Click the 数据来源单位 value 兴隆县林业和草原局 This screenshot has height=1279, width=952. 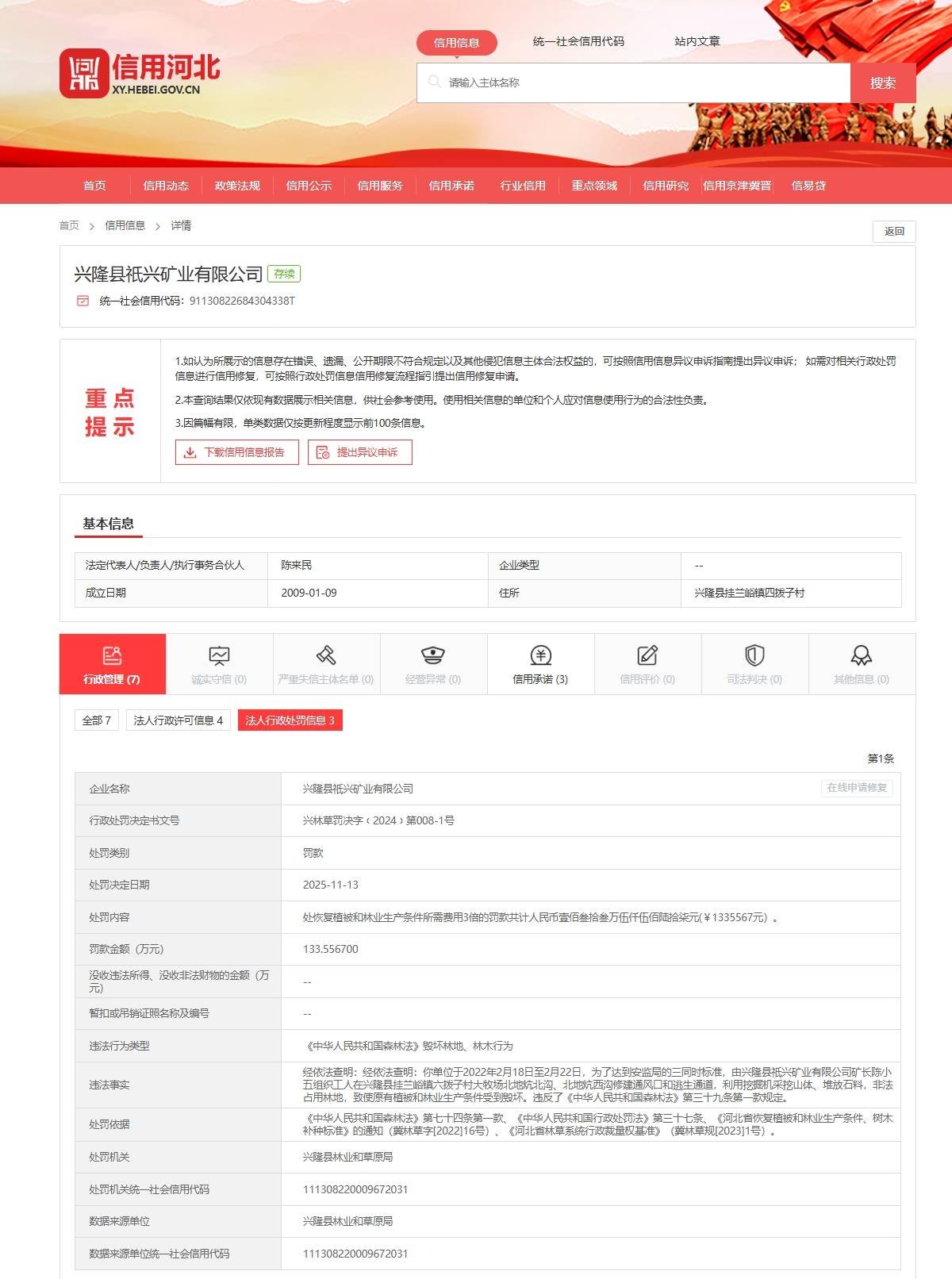coord(347,1221)
